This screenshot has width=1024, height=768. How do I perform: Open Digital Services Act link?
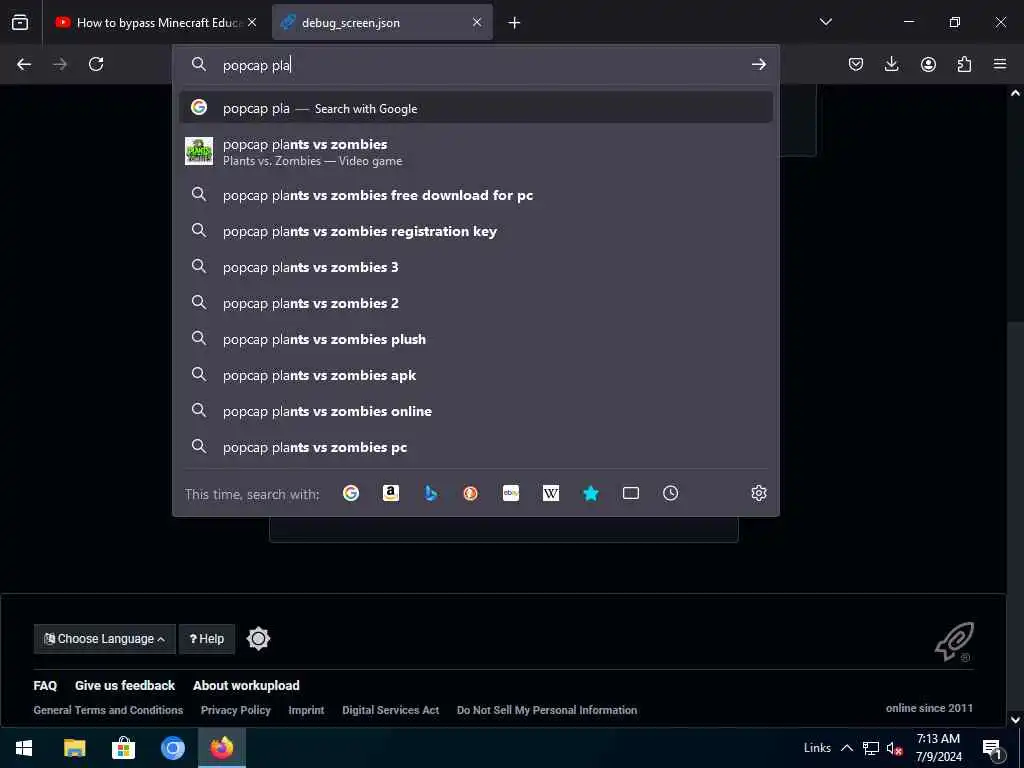pyautogui.click(x=391, y=710)
